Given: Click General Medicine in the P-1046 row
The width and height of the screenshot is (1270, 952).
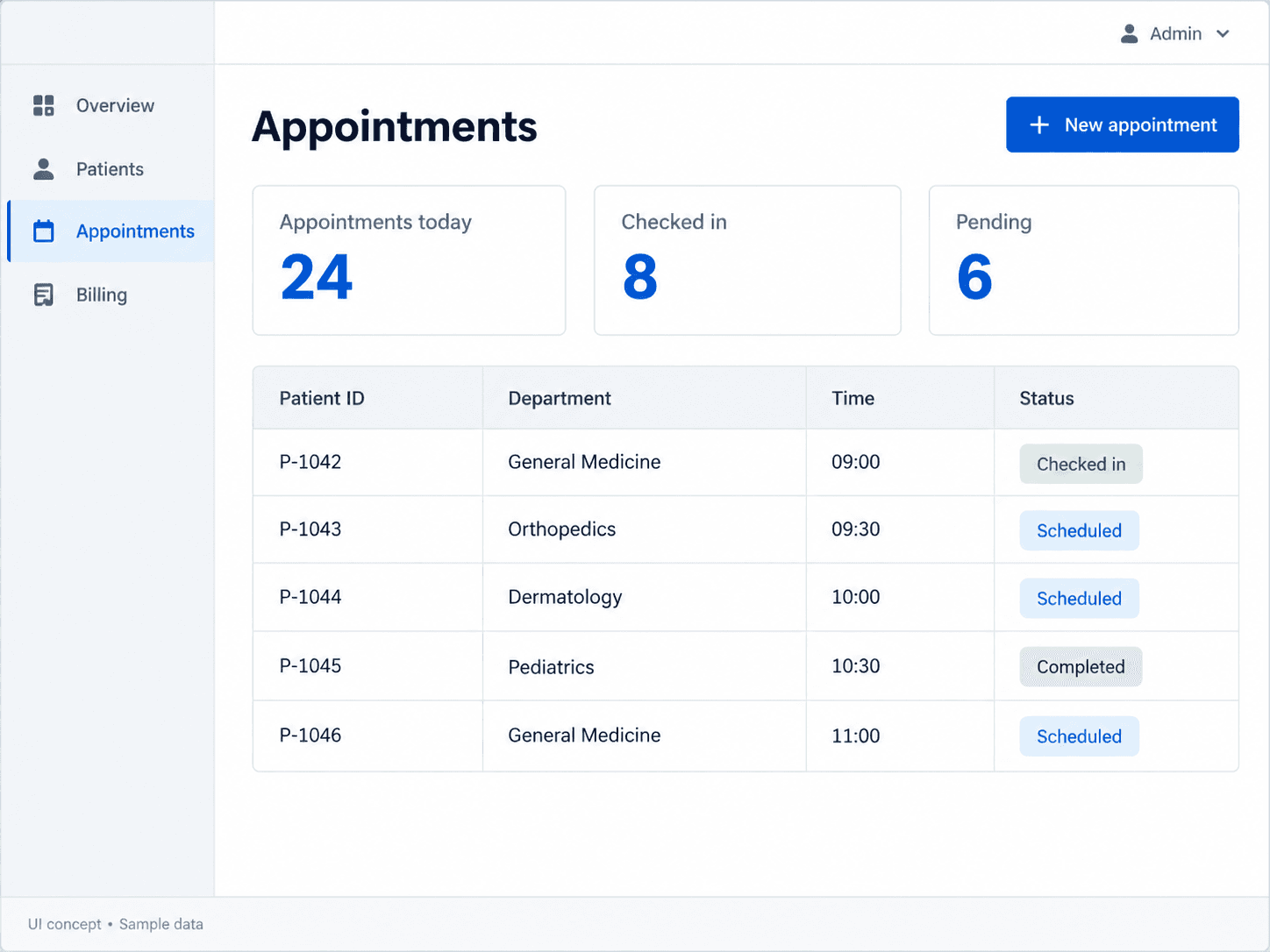Looking at the screenshot, I should (584, 735).
